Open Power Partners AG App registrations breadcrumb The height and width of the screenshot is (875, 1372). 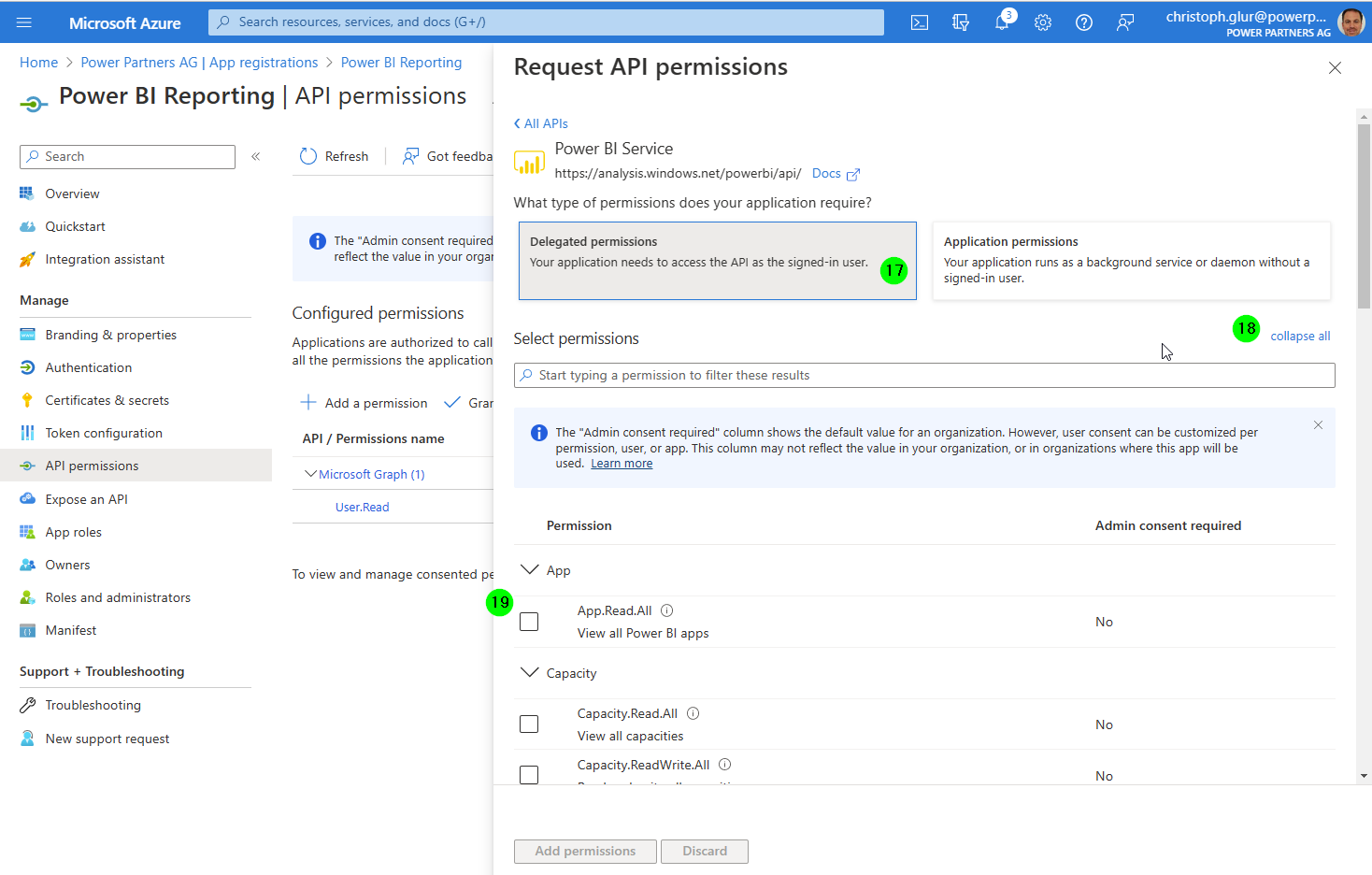point(199,63)
